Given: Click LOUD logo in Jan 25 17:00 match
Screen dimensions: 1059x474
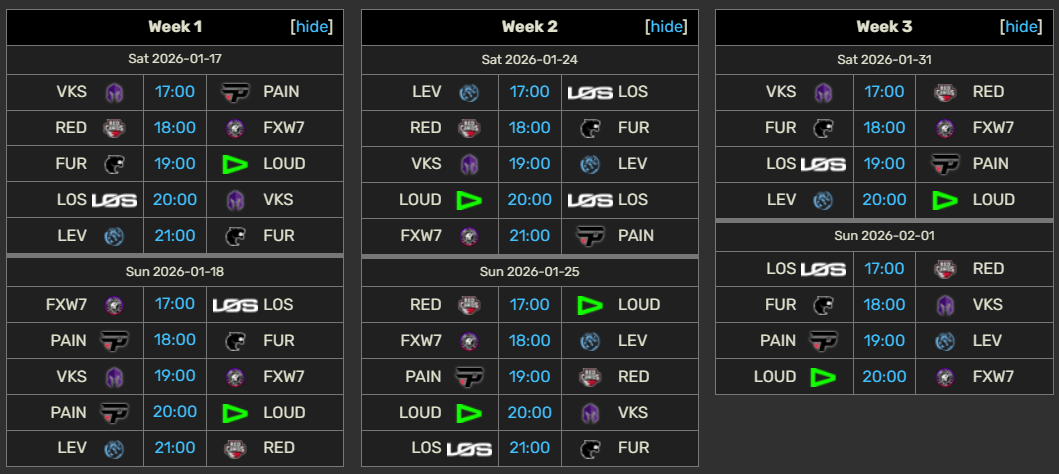Looking at the screenshot, I should point(589,305).
